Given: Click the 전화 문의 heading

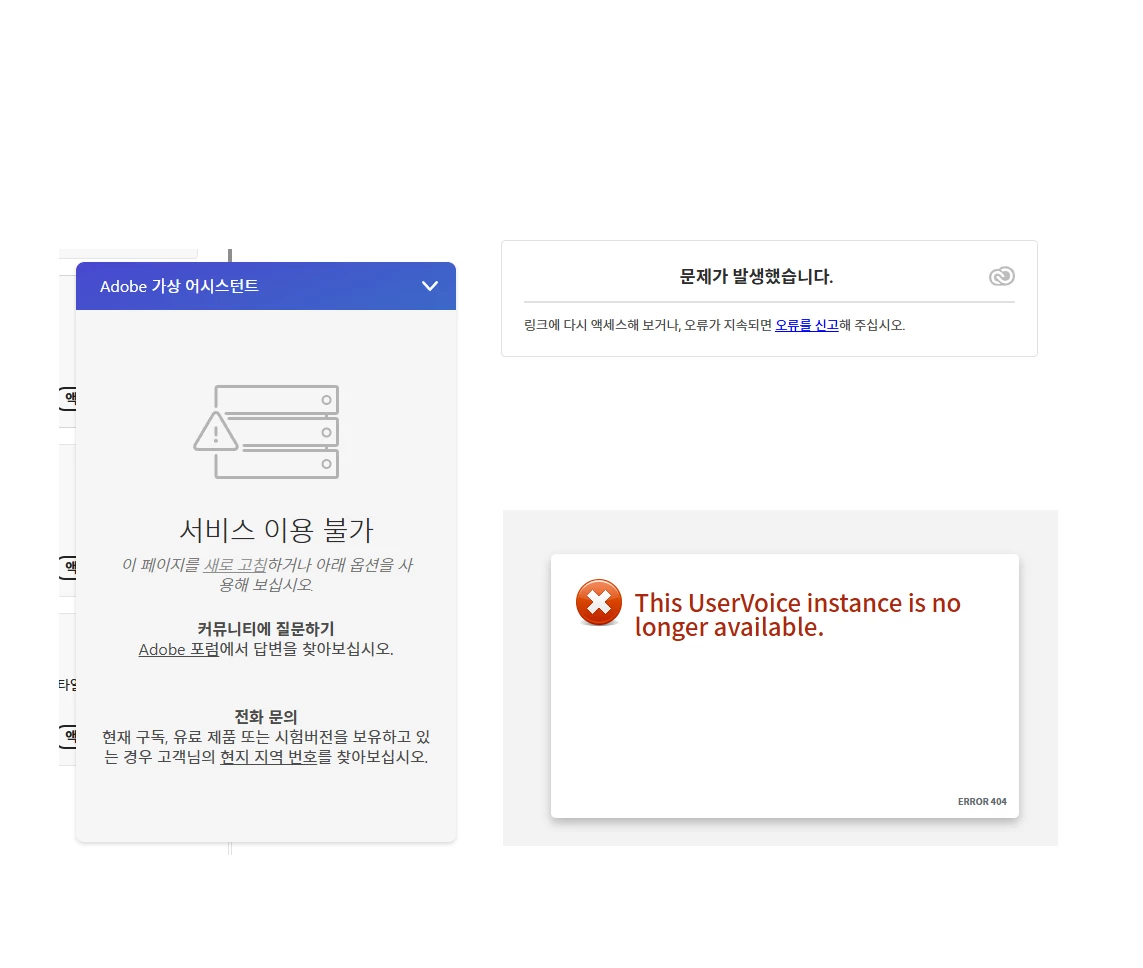Looking at the screenshot, I should pyautogui.click(x=266, y=717).
